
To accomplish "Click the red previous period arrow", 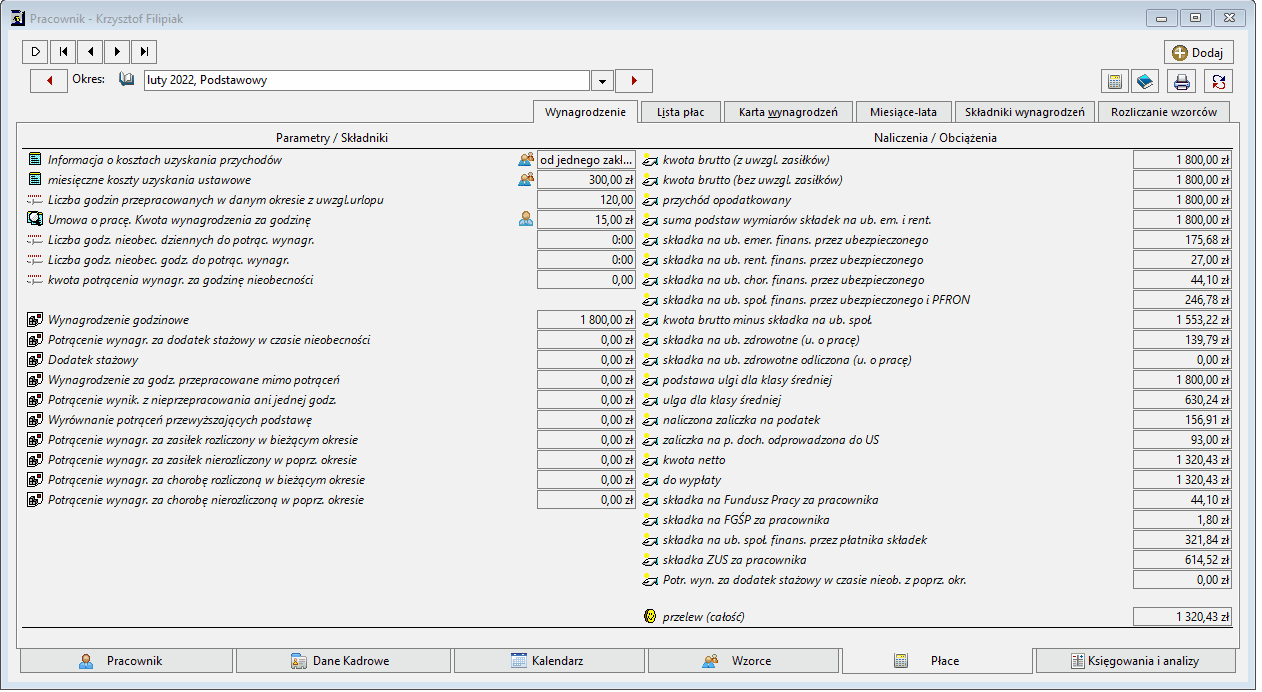I will (49, 81).
